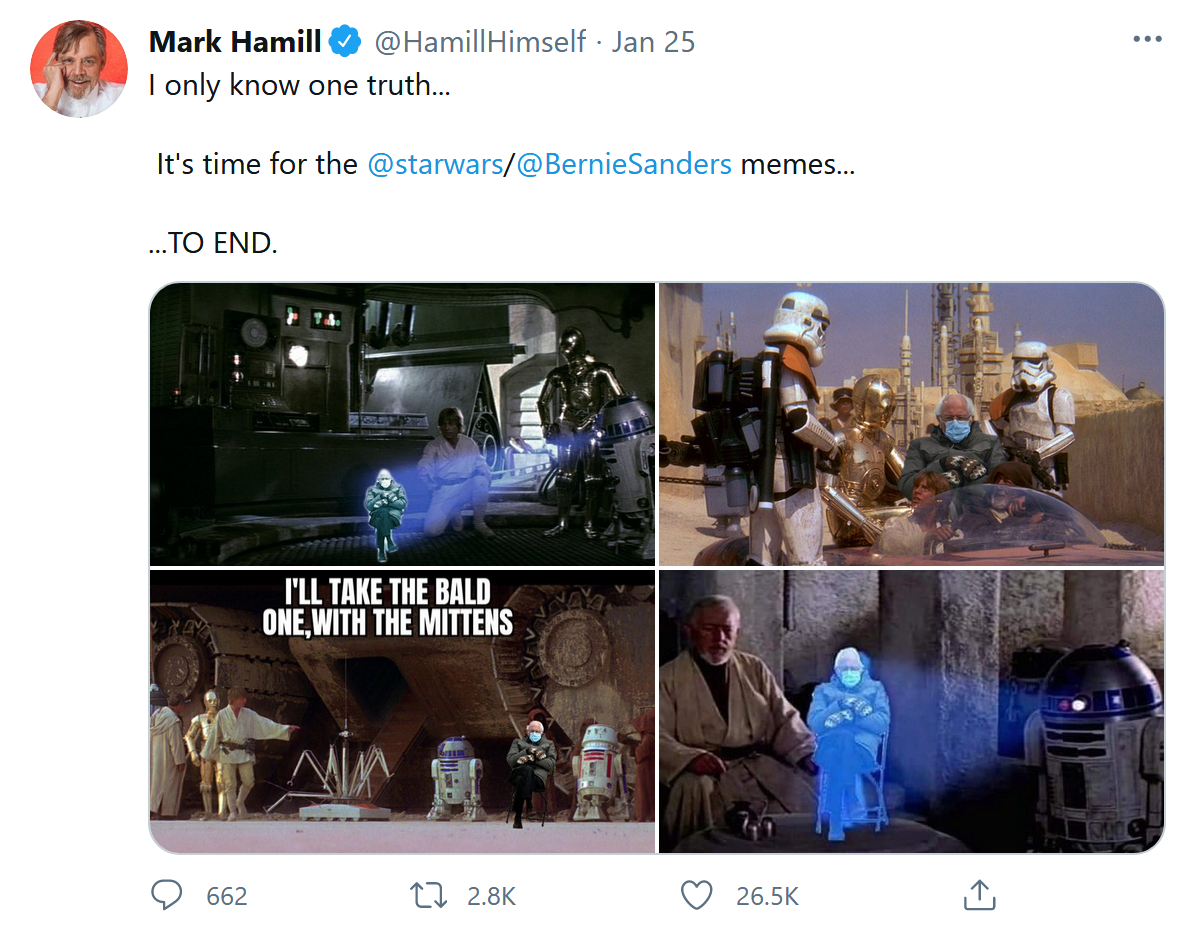View the hologram Bernie with Luke image
The image size is (1196, 934).
[402, 424]
